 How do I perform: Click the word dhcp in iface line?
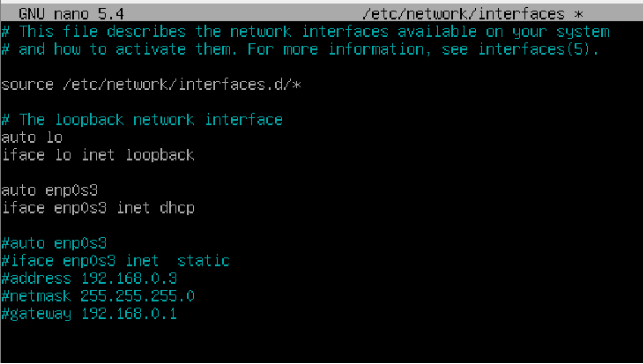tap(177, 208)
